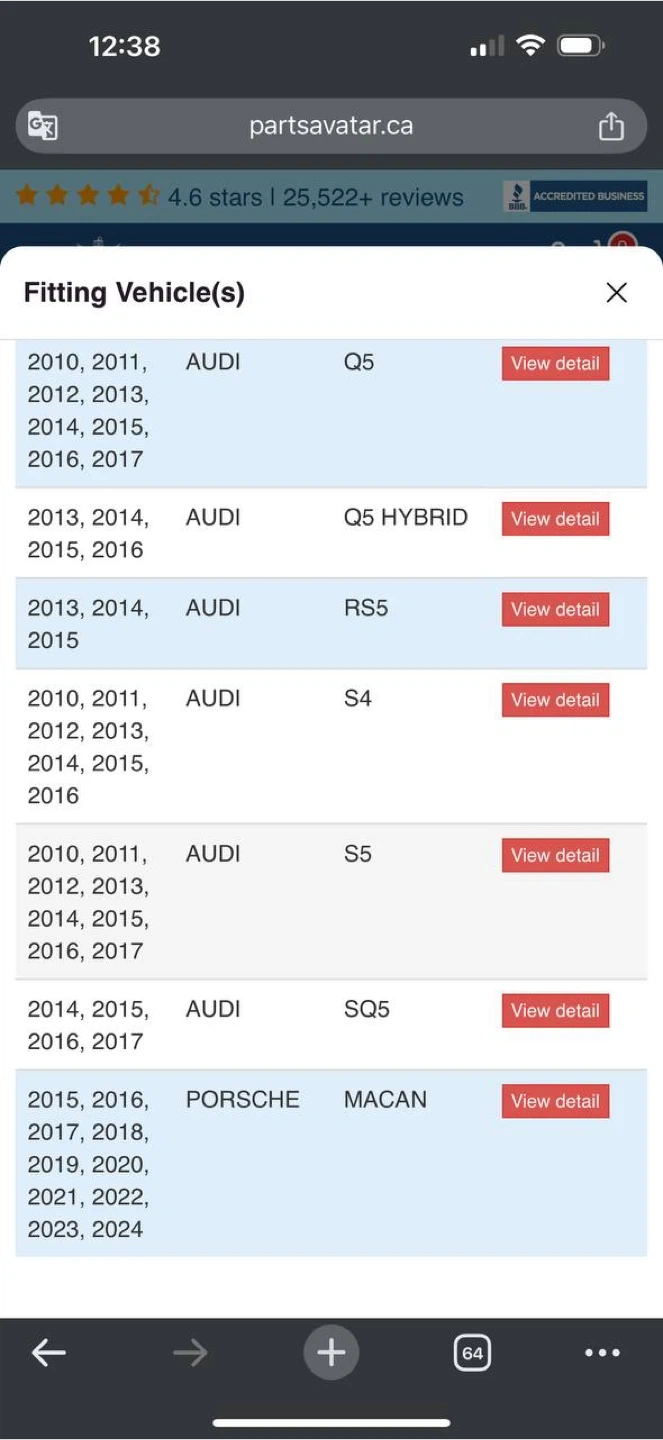
Task: Tap the share icon in address bar
Action: tap(611, 126)
